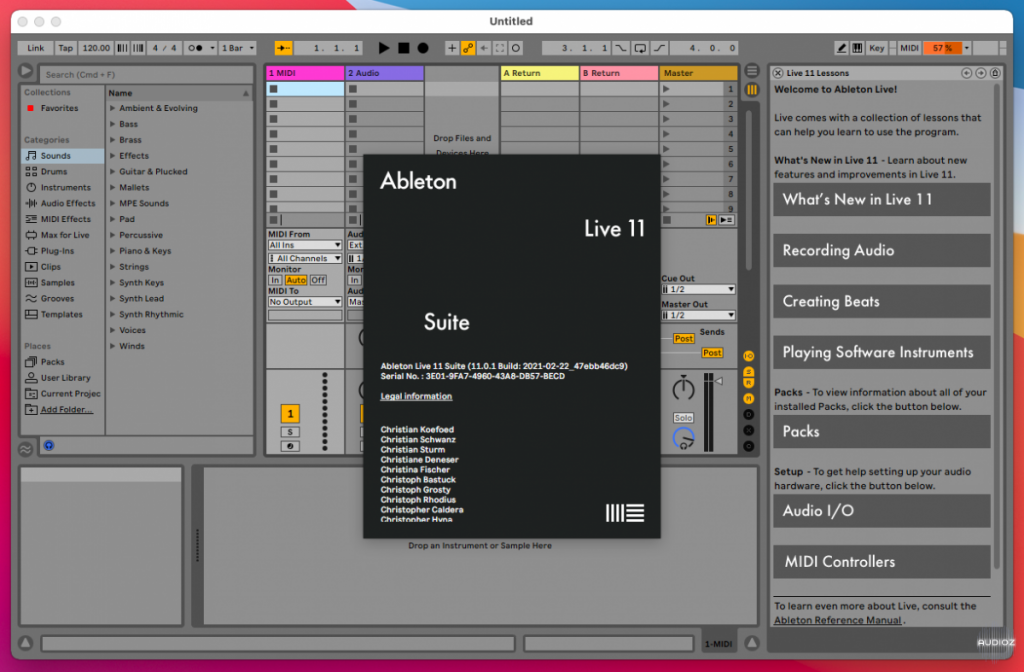Toggle the Follow button in transport bar
The image size is (1024, 672).
(283, 48)
